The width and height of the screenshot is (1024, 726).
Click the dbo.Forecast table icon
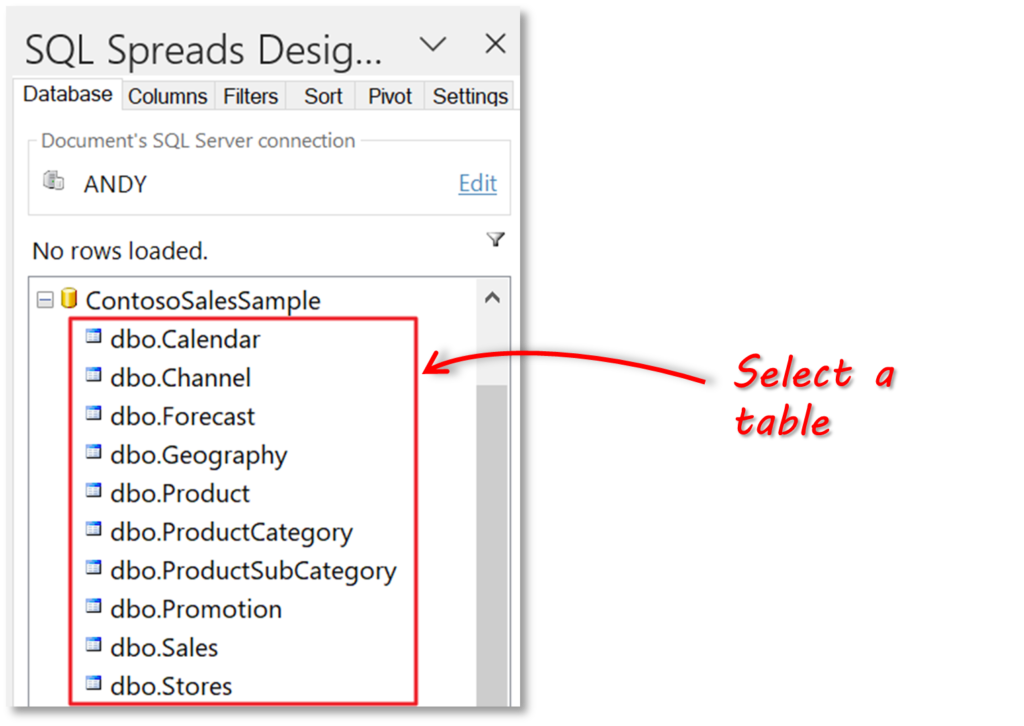click(x=94, y=414)
